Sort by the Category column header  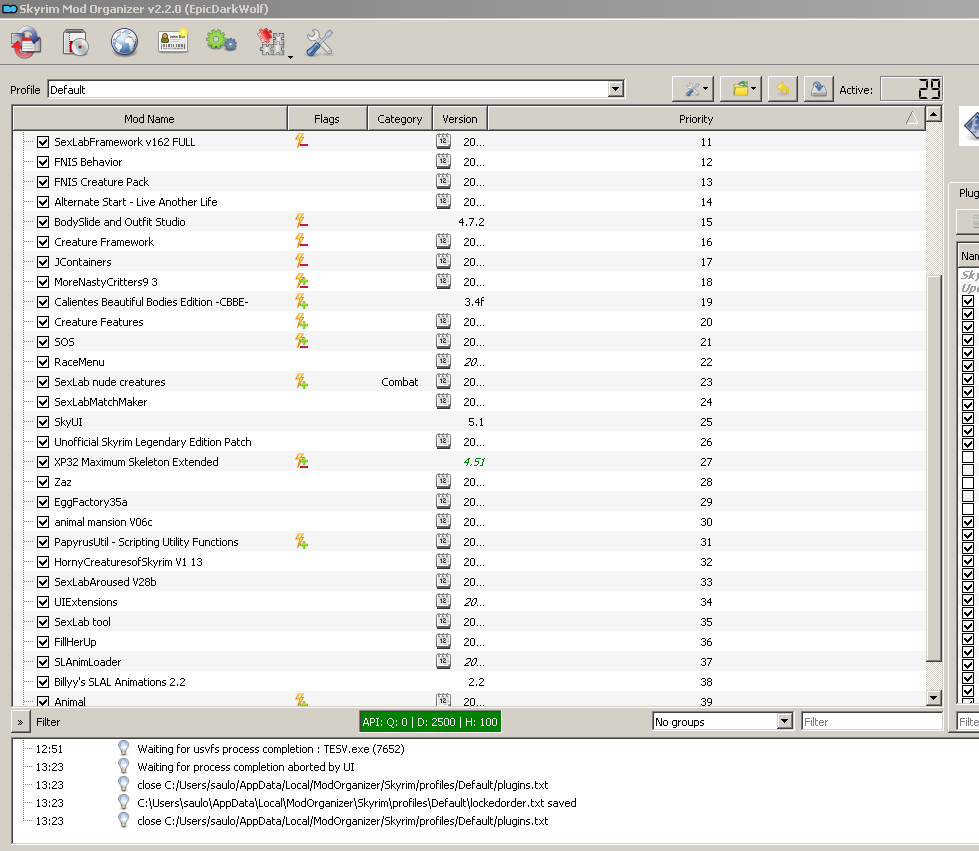coord(400,119)
